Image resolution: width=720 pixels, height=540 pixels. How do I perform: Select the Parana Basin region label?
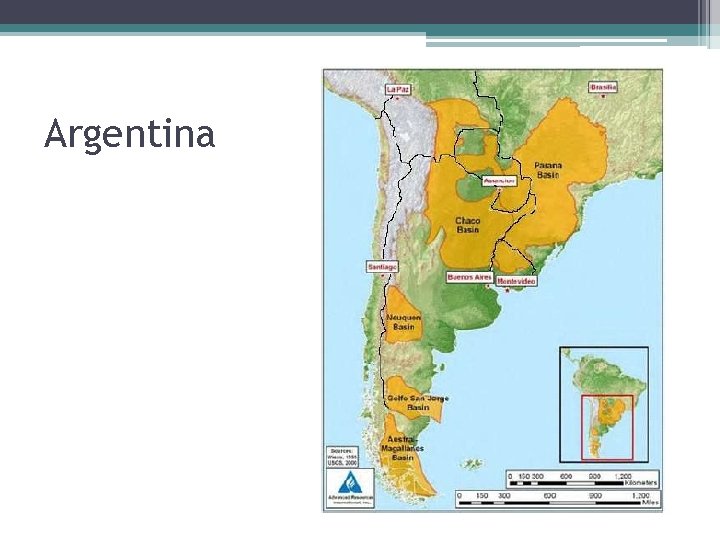click(x=548, y=170)
